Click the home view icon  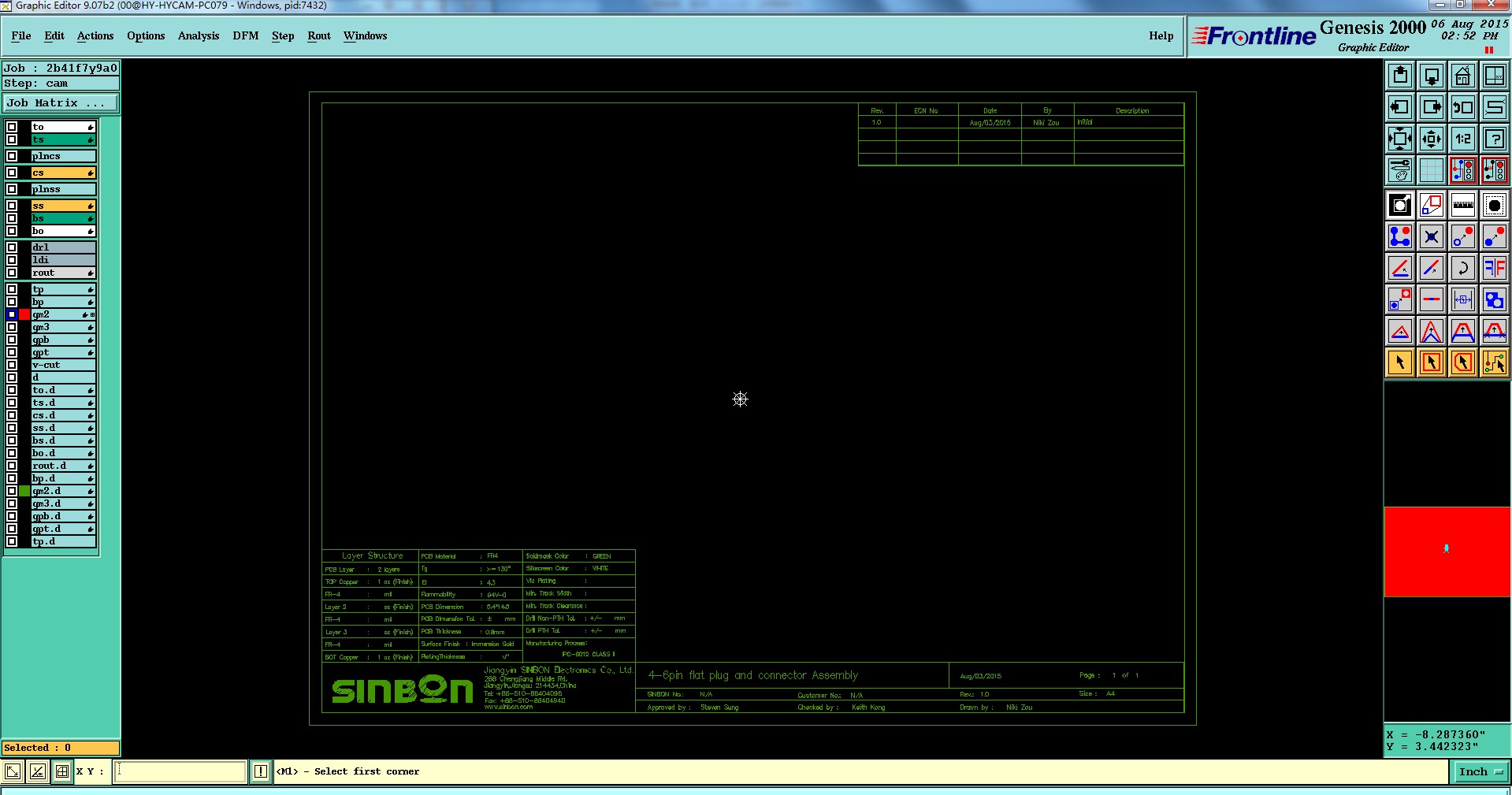[x=1462, y=76]
